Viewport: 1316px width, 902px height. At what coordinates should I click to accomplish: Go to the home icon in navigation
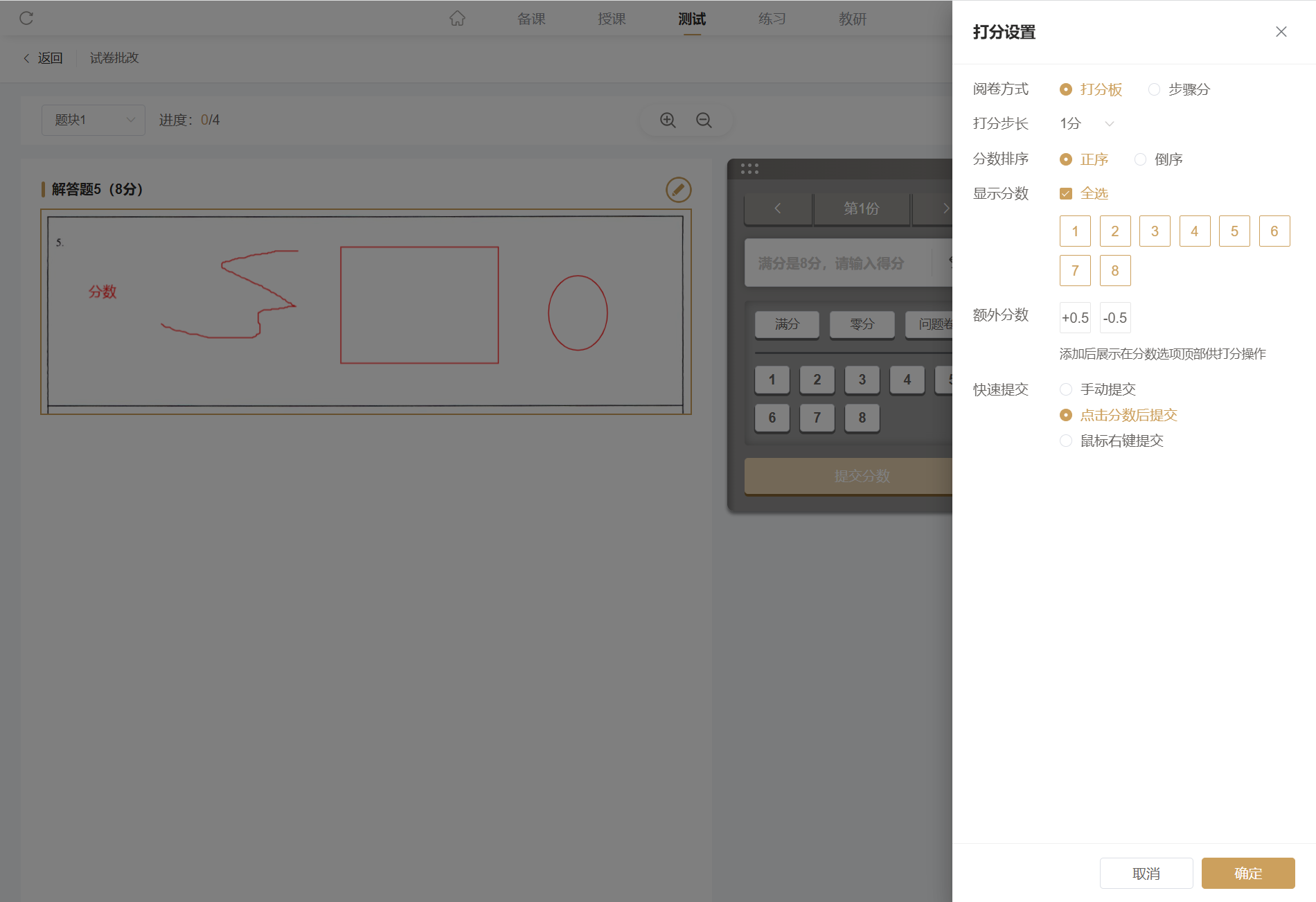point(457,19)
